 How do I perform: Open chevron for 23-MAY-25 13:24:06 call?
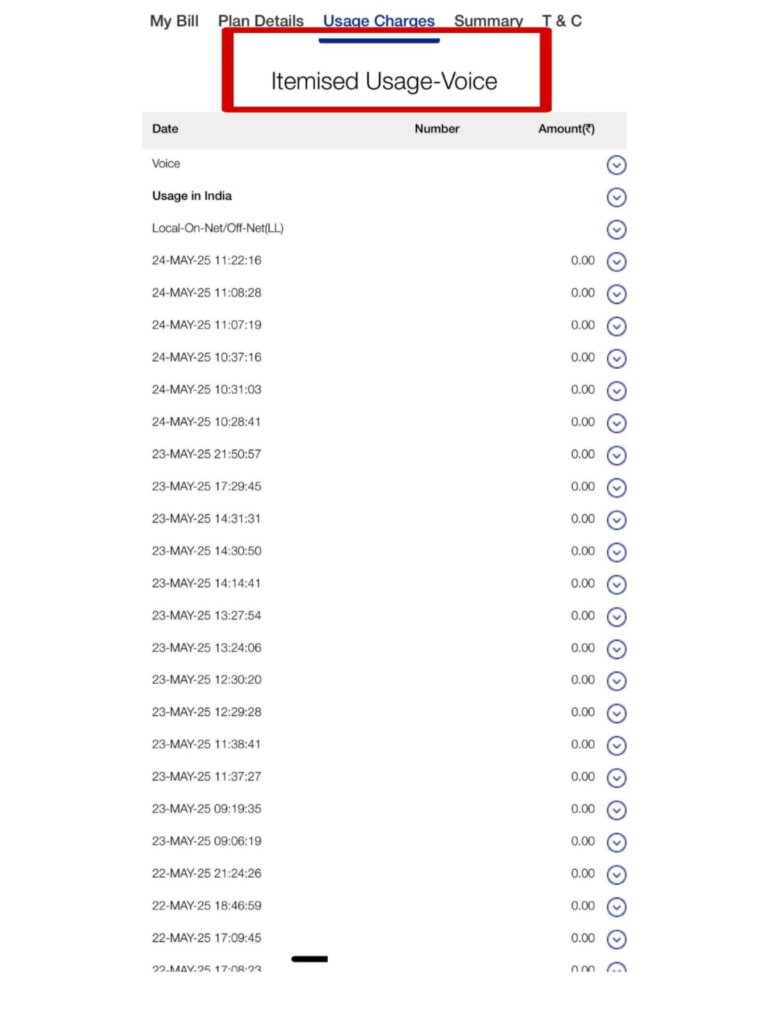616,649
